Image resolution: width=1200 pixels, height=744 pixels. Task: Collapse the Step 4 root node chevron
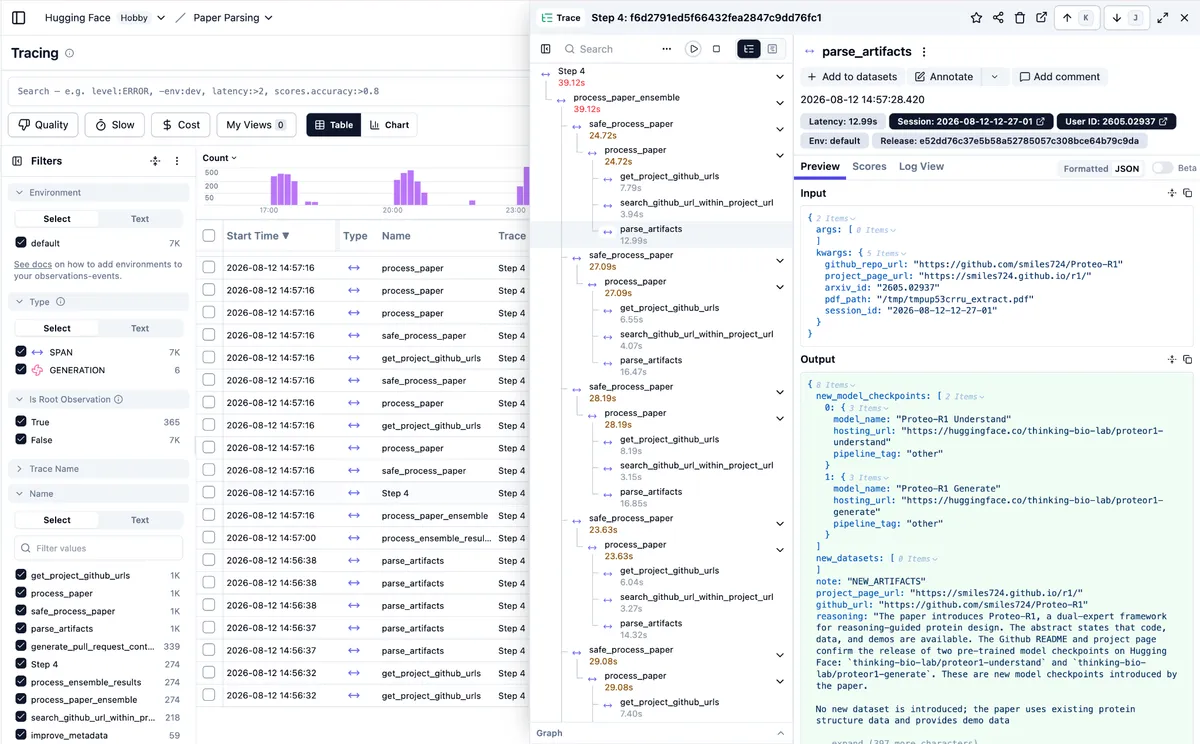point(780,77)
